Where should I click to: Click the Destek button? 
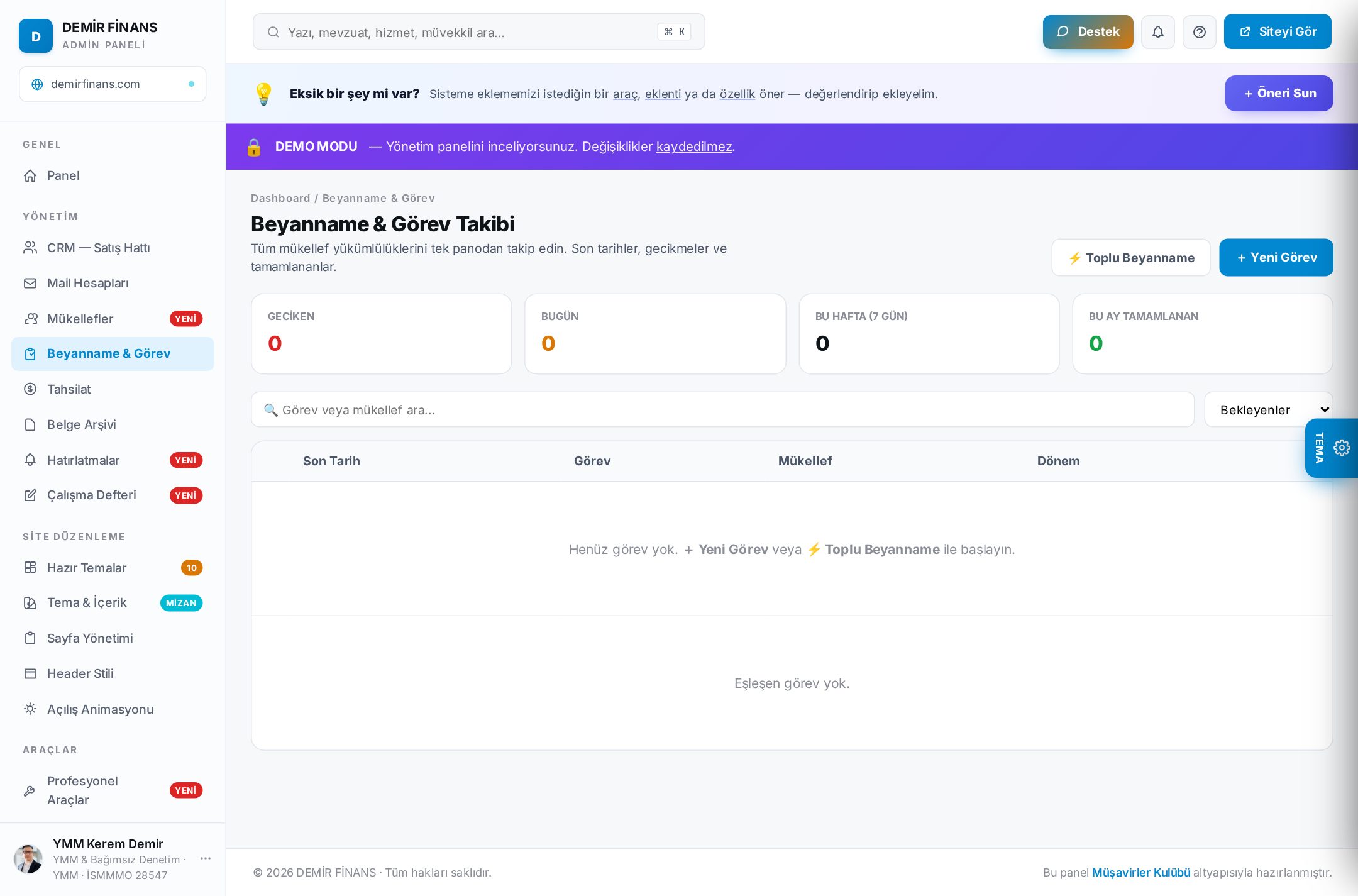[x=1088, y=32]
